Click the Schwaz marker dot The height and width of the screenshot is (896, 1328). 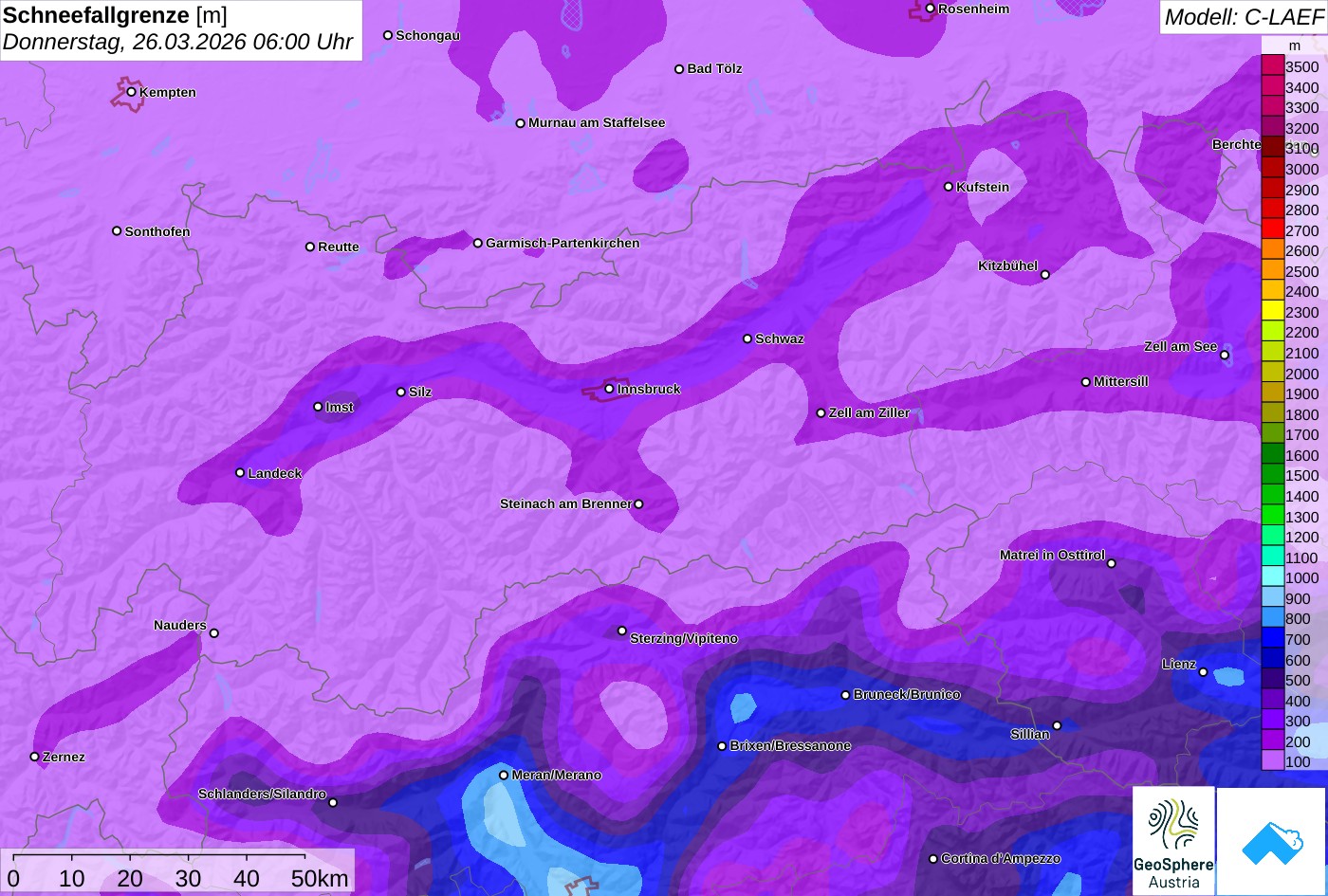click(747, 338)
